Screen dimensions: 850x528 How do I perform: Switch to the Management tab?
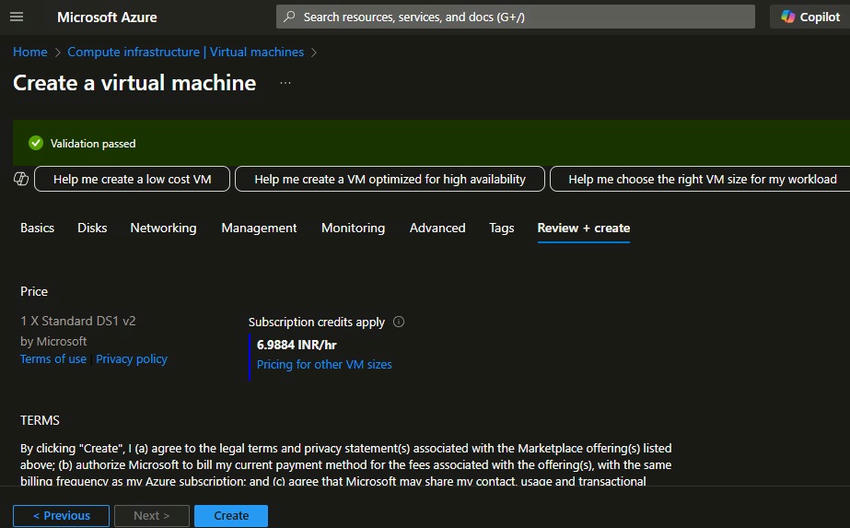click(x=259, y=228)
